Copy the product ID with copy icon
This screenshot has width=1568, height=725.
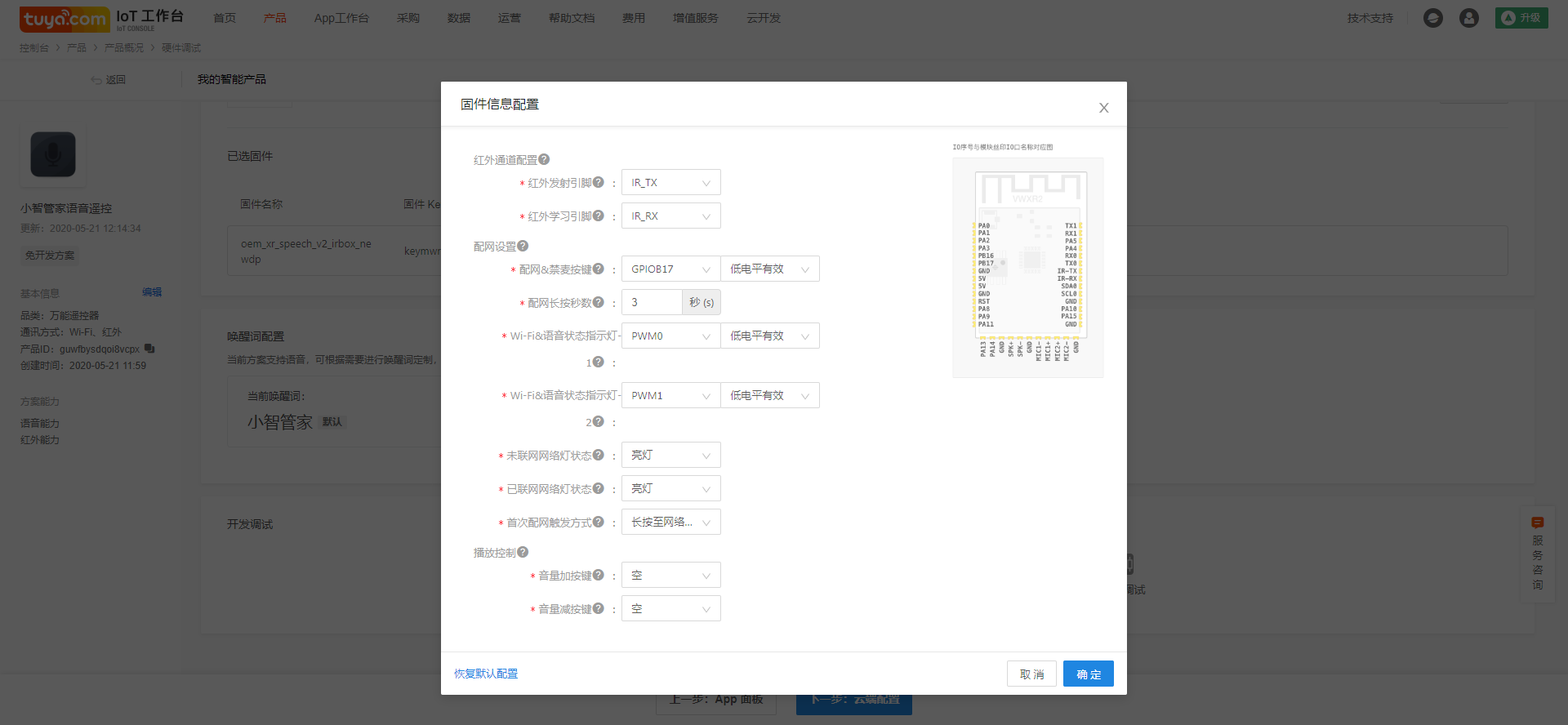tap(149, 349)
